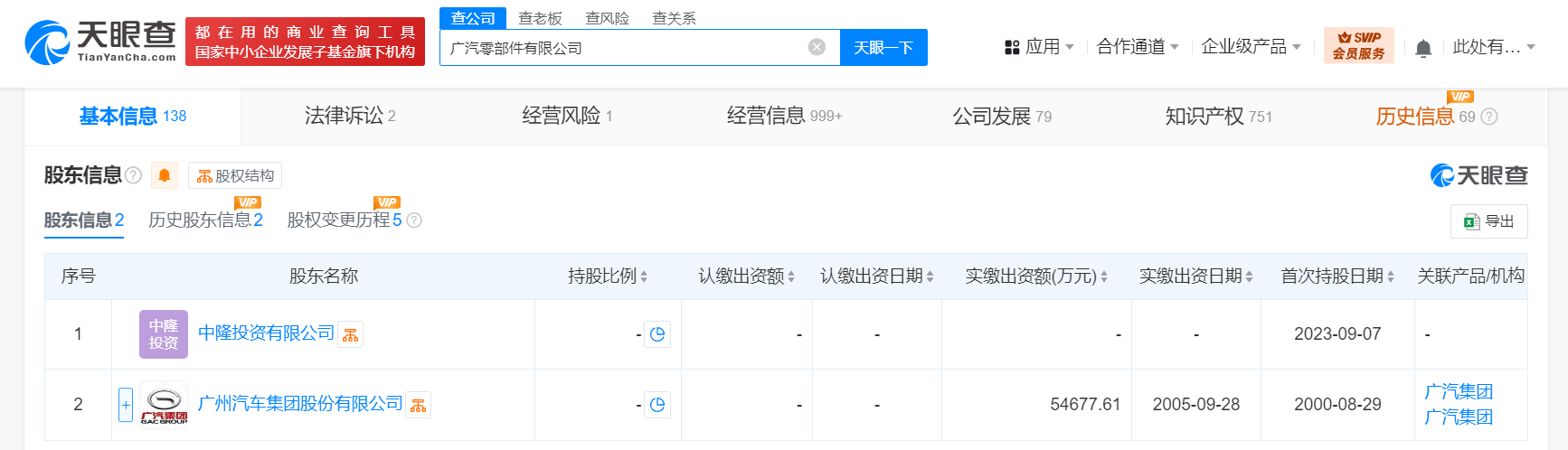The width and height of the screenshot is (1568, 450).
Task: Open the notification bell in the header
Action: [x=1423, y=48]
